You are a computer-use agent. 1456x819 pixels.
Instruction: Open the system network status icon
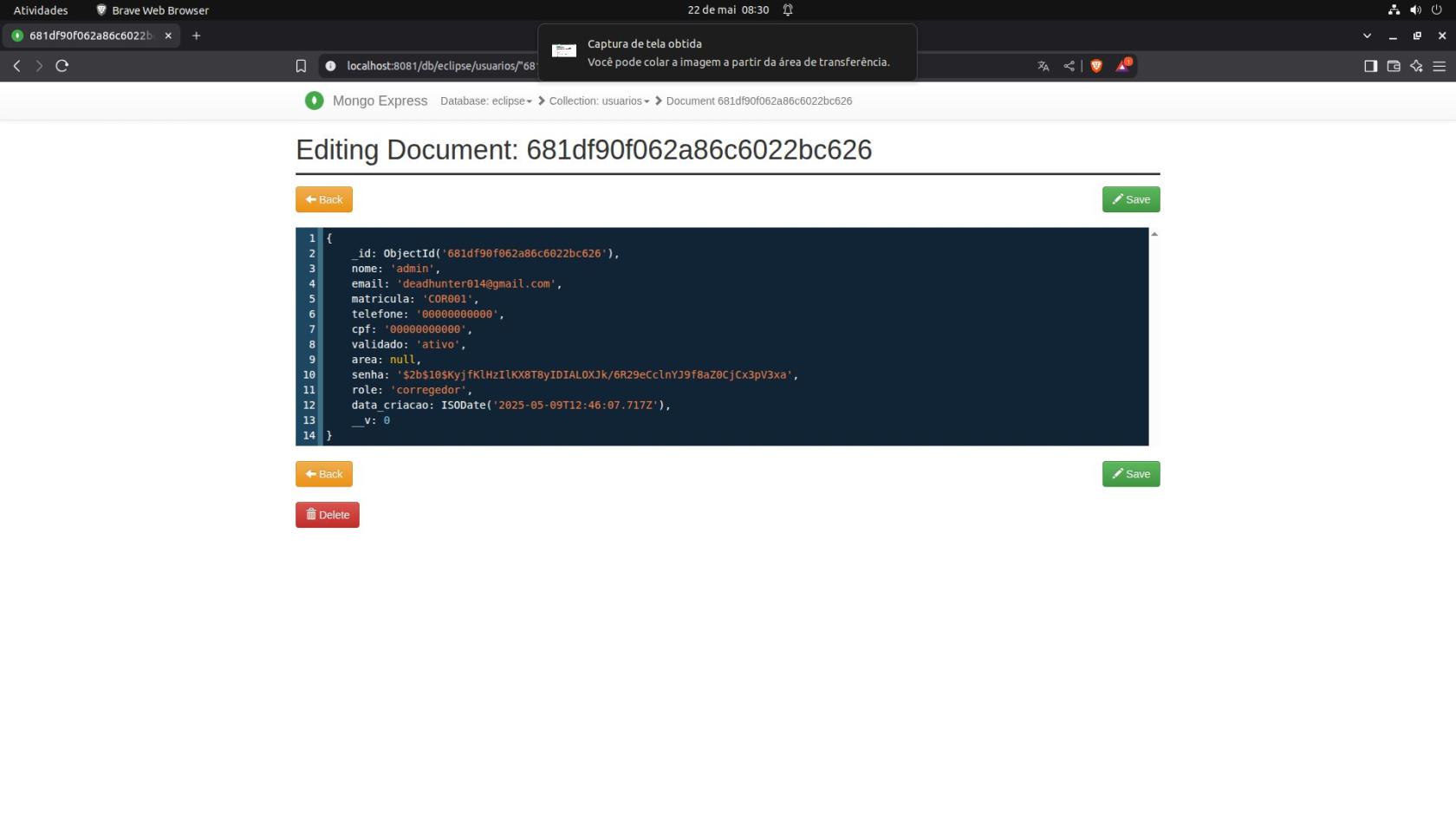tap(1394, 10)
